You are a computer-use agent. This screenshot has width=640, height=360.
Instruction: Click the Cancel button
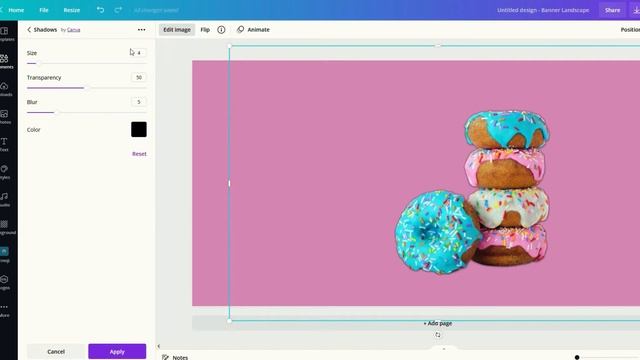pos(56,351)
